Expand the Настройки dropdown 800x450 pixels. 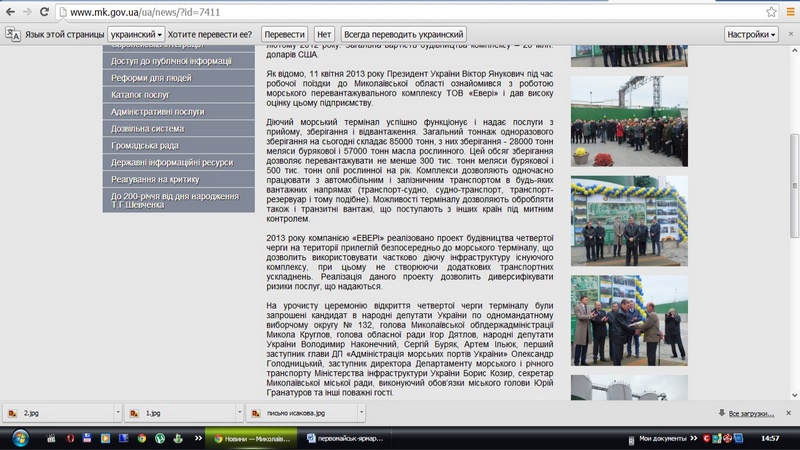click(751, 34)
